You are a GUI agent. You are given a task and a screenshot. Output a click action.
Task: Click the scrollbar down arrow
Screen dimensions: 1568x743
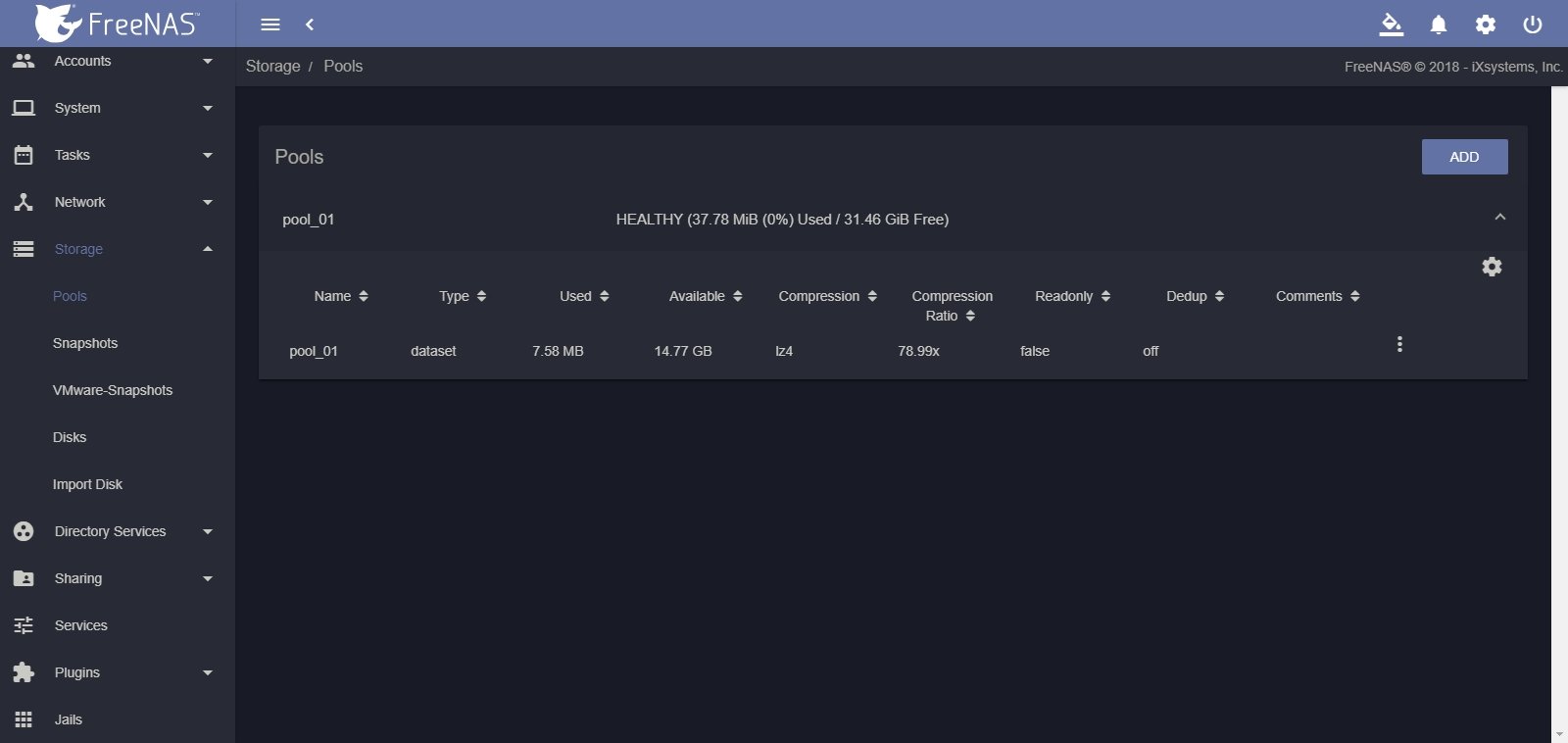[x=1558, y=734]
